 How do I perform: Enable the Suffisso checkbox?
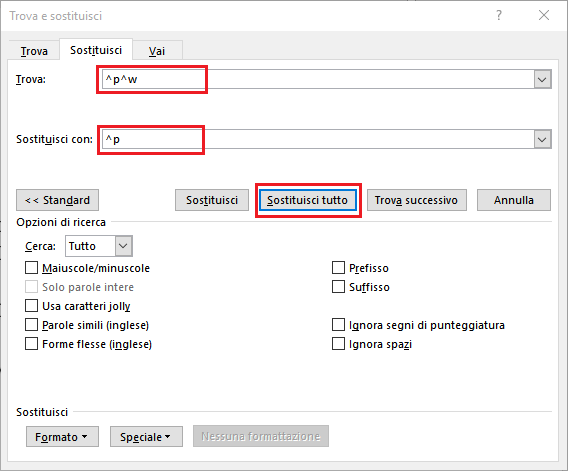coord(338,287)
